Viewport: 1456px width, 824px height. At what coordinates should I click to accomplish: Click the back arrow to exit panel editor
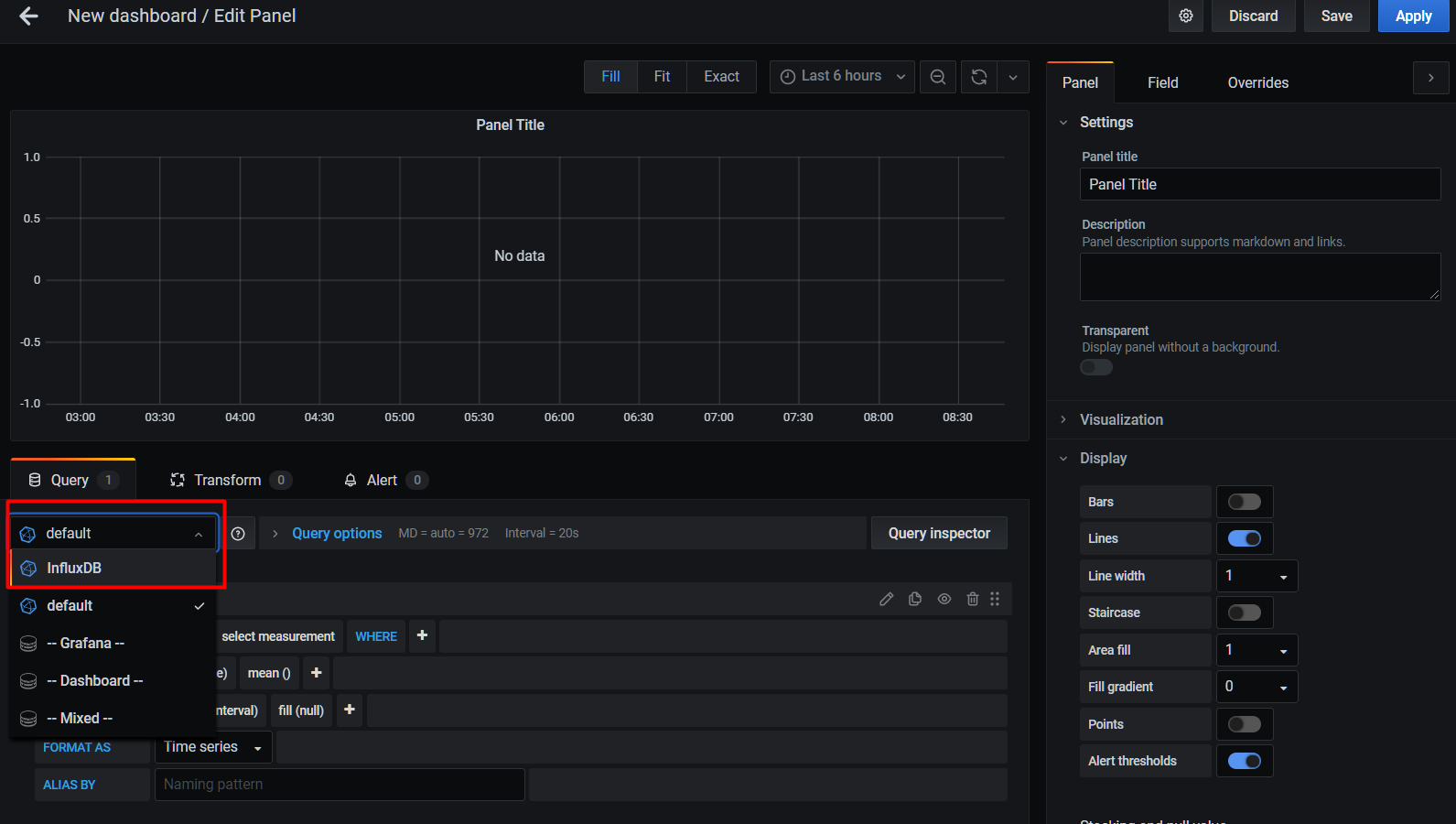click(28, 16)
